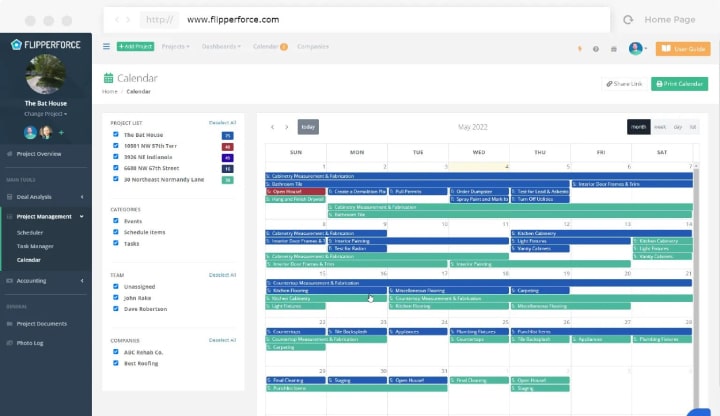Click the Share Link button
Viewport: 720px width, 416px height.
pyautogui.click(x=624, y=84)
